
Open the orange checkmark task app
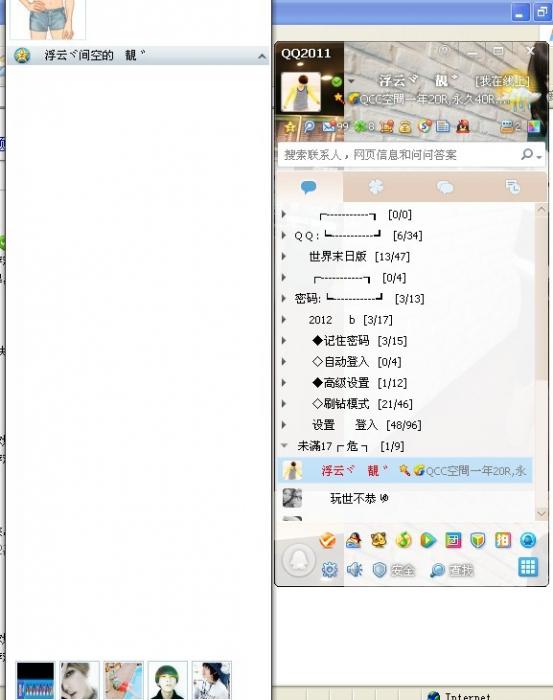coord(327,541)
